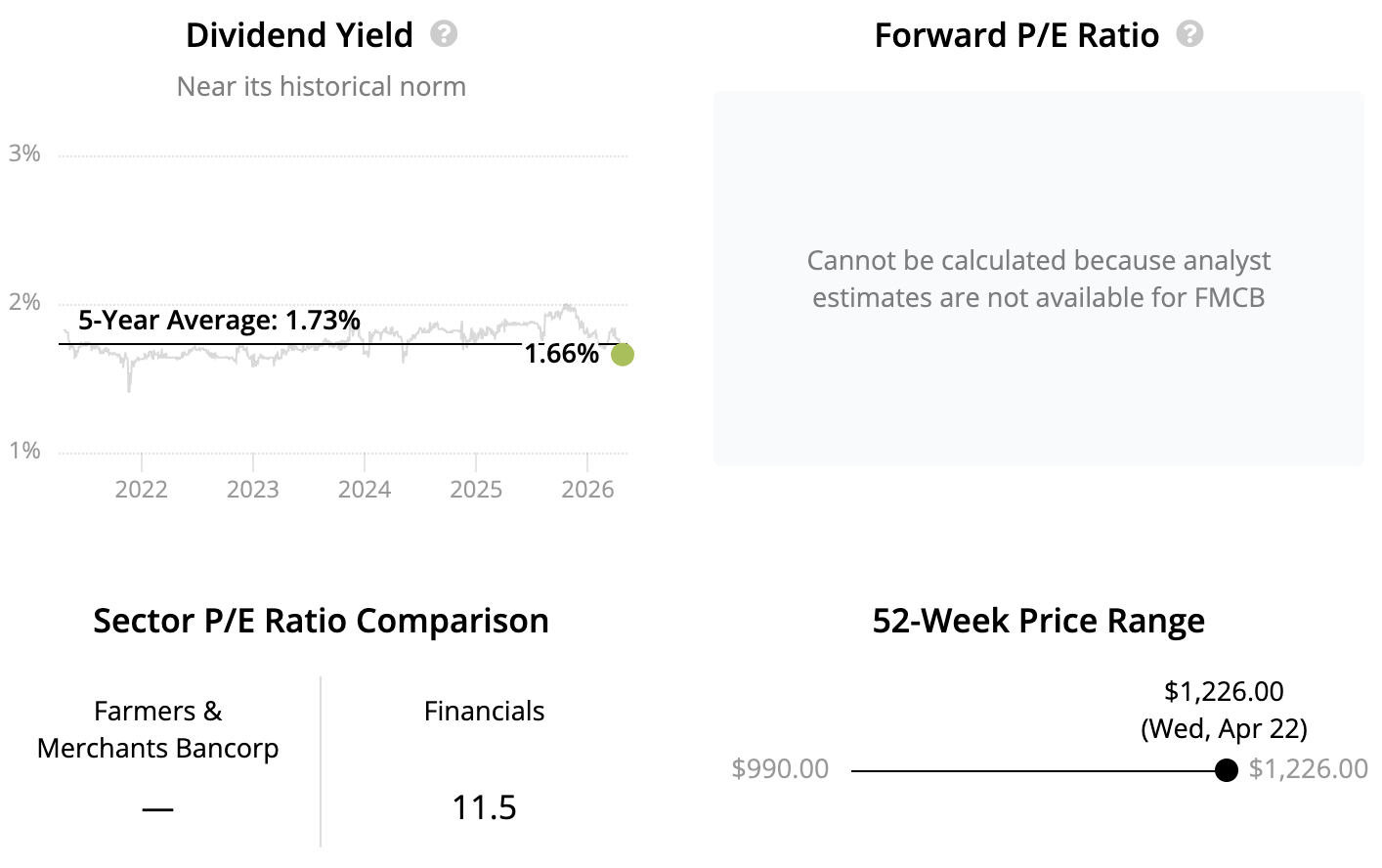Click the 1.66% current yield label
The width and height of the screenshot is (1382, 868).
(x=561, y=354)
